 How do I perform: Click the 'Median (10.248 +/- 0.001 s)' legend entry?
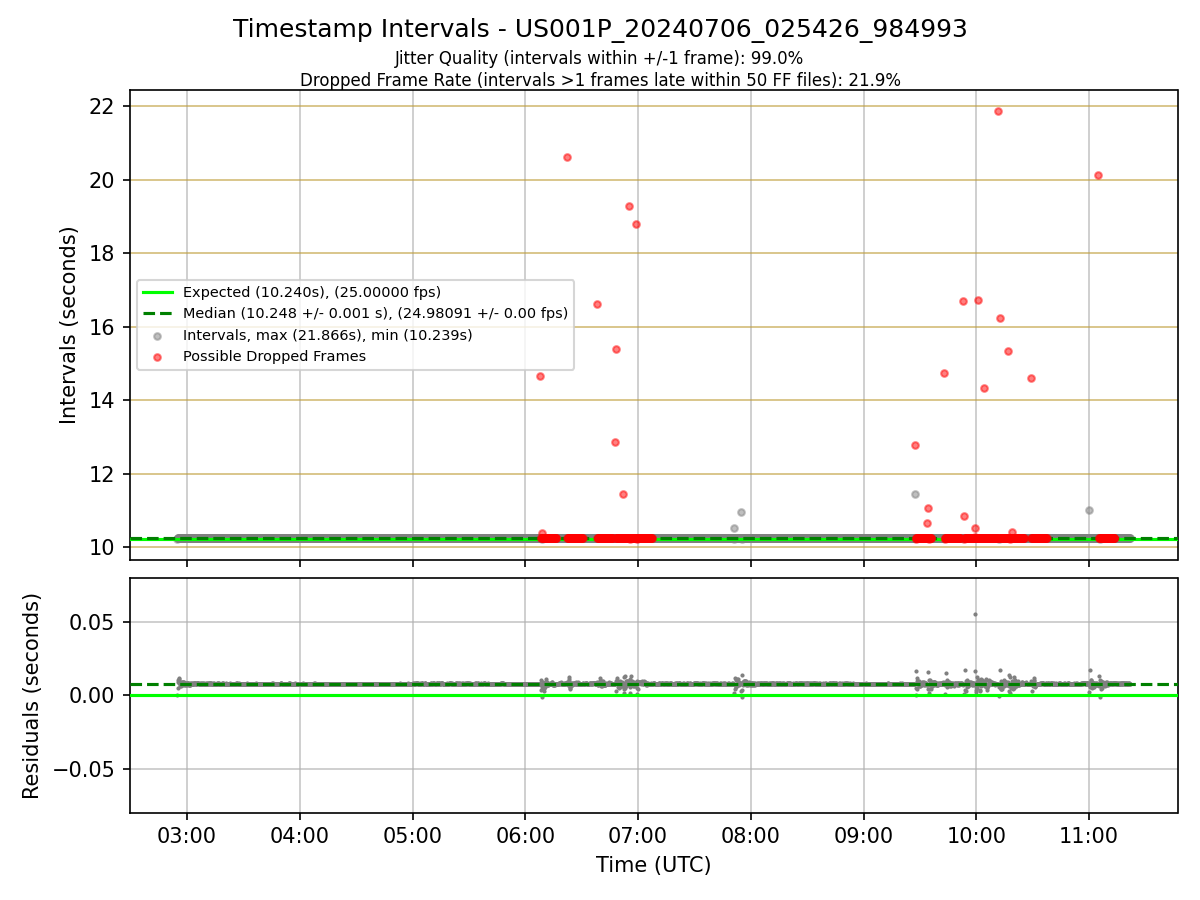[x=375, y=313]
